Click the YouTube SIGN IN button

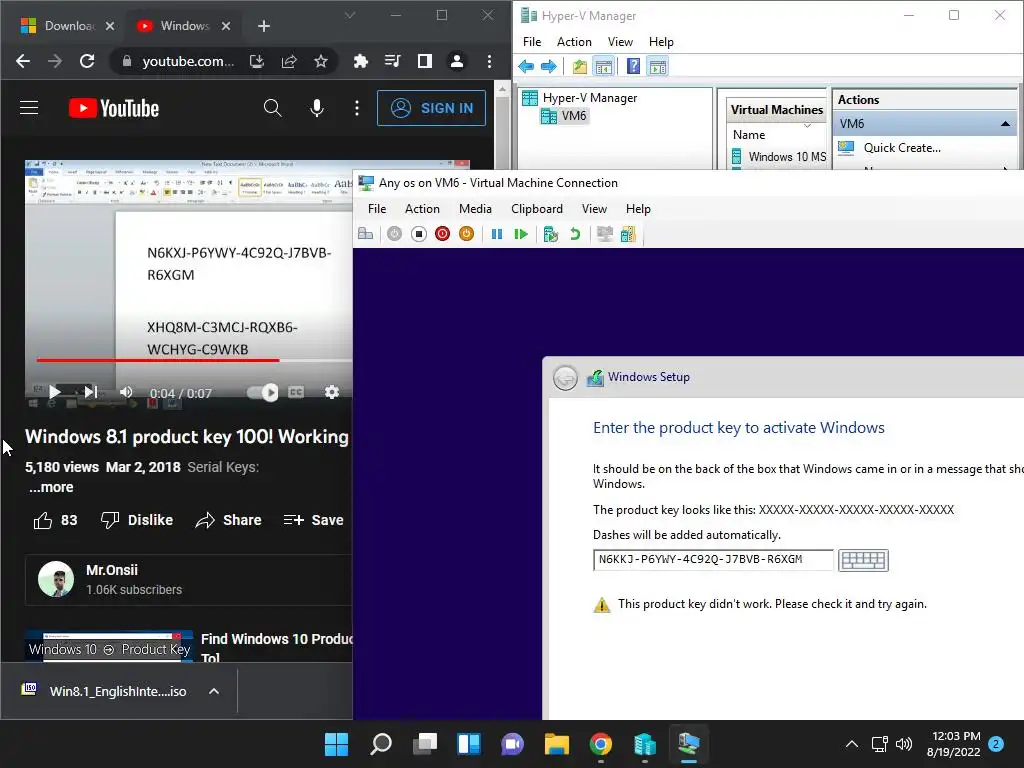(432, 108)
